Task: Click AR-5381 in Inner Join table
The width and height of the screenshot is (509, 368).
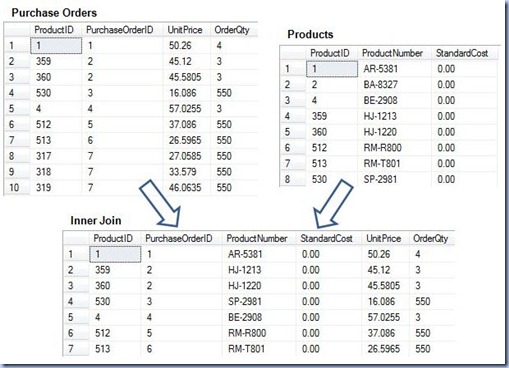Action: tap(245, 254)
